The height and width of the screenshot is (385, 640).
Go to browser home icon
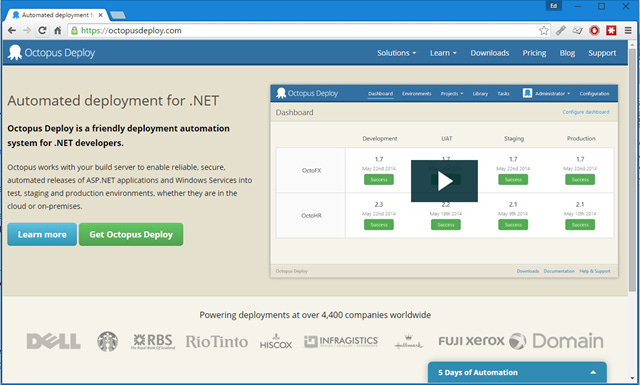tap(58, 30)
